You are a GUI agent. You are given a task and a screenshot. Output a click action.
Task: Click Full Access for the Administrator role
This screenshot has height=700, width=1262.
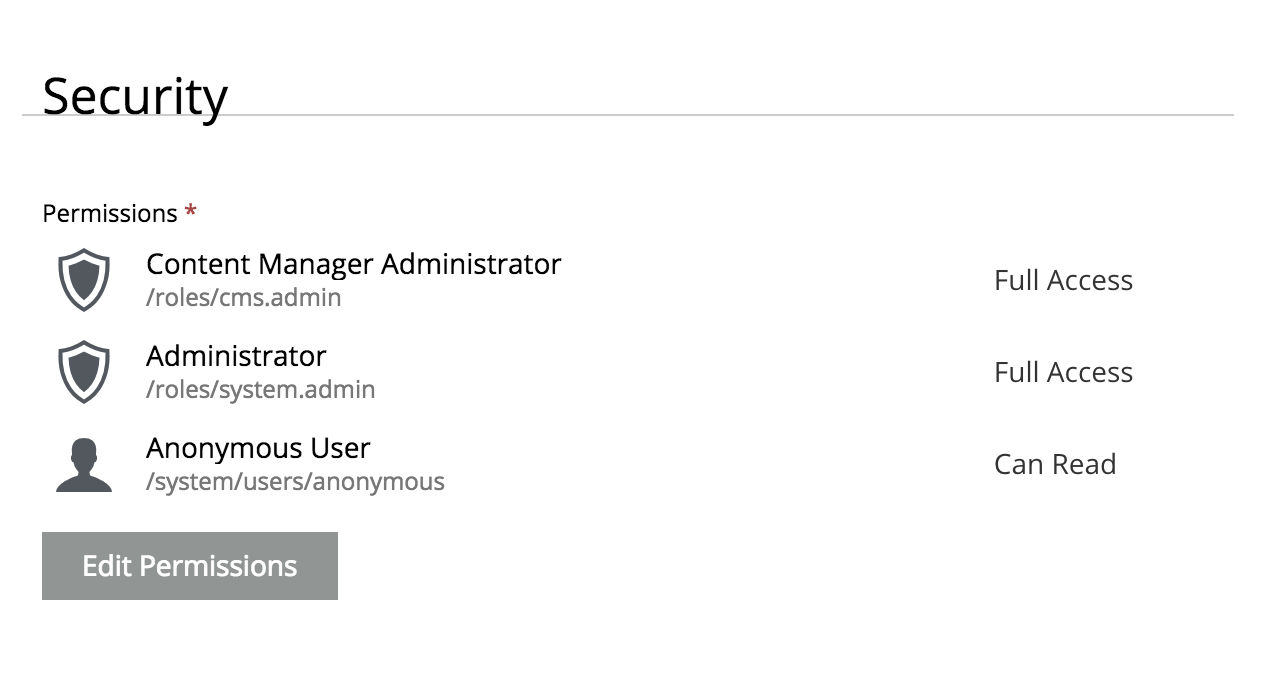(1063, 372)
